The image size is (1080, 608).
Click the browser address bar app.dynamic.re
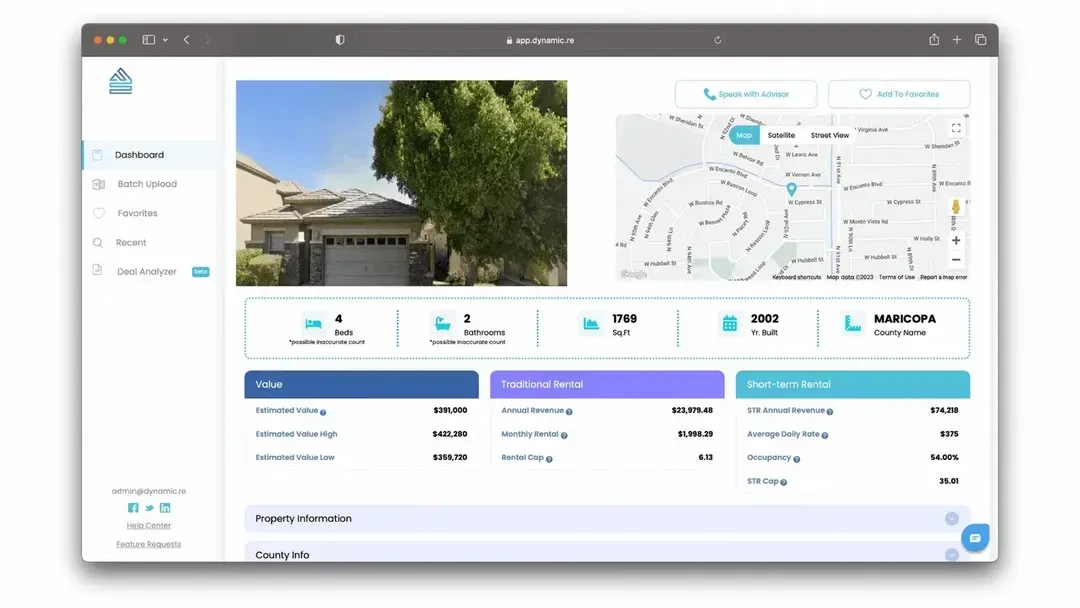pyautogui.click(x=540, y=40)
